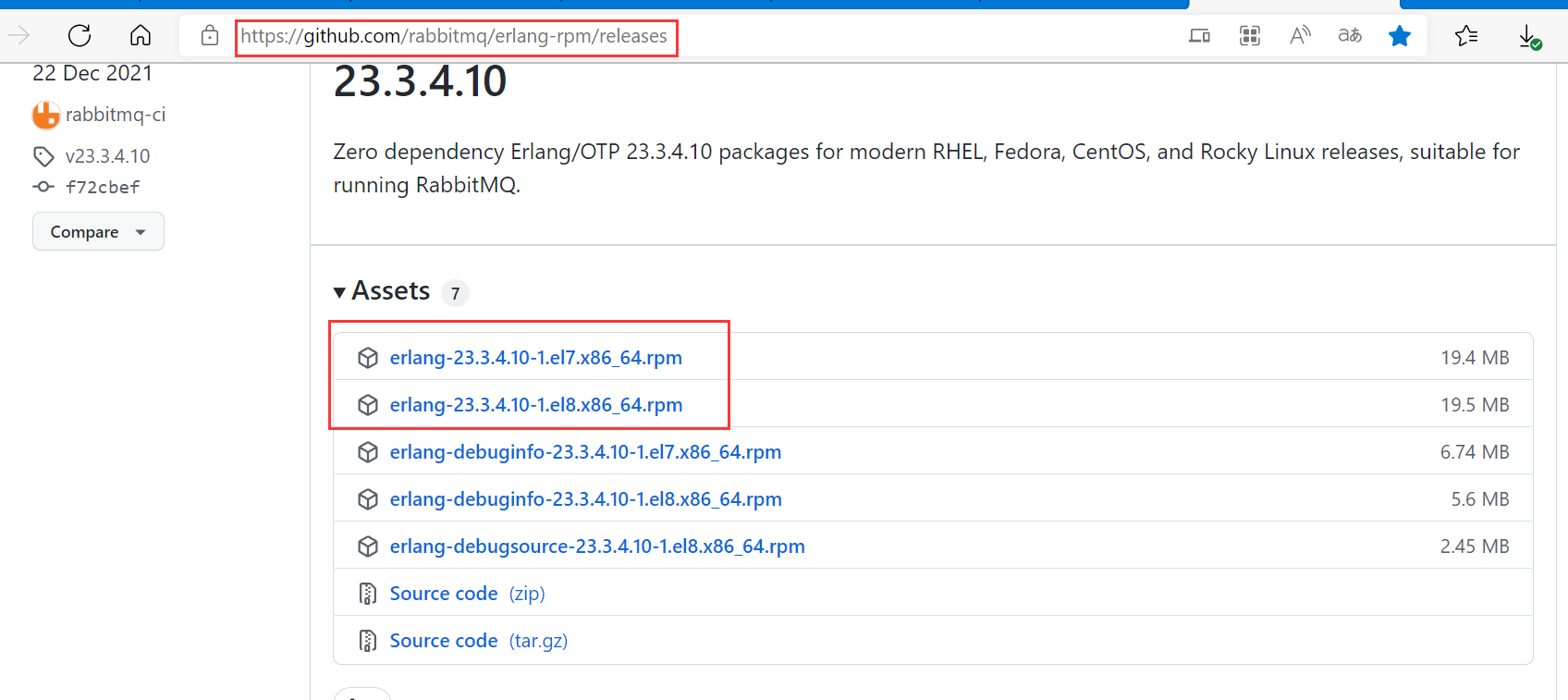This screenshot has height=700, width=1568.
Task: Click the date 22 Dec 2021
Action: click(x=92, y=73)
